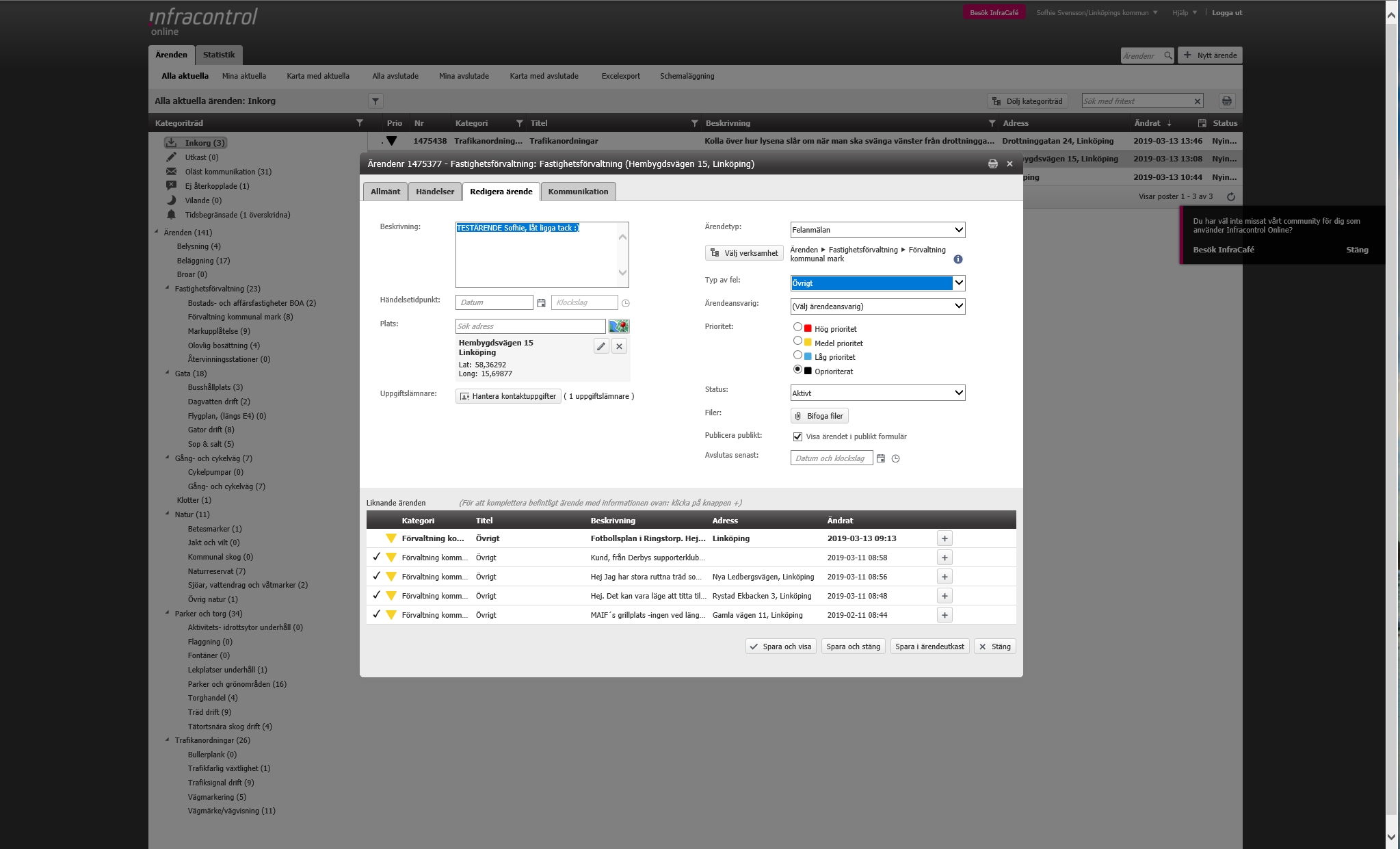This screenshot has height=849, width=1400.
Task: Collapse the Fastighetsförvaltning tree node
Action: [x=168, y=288]
